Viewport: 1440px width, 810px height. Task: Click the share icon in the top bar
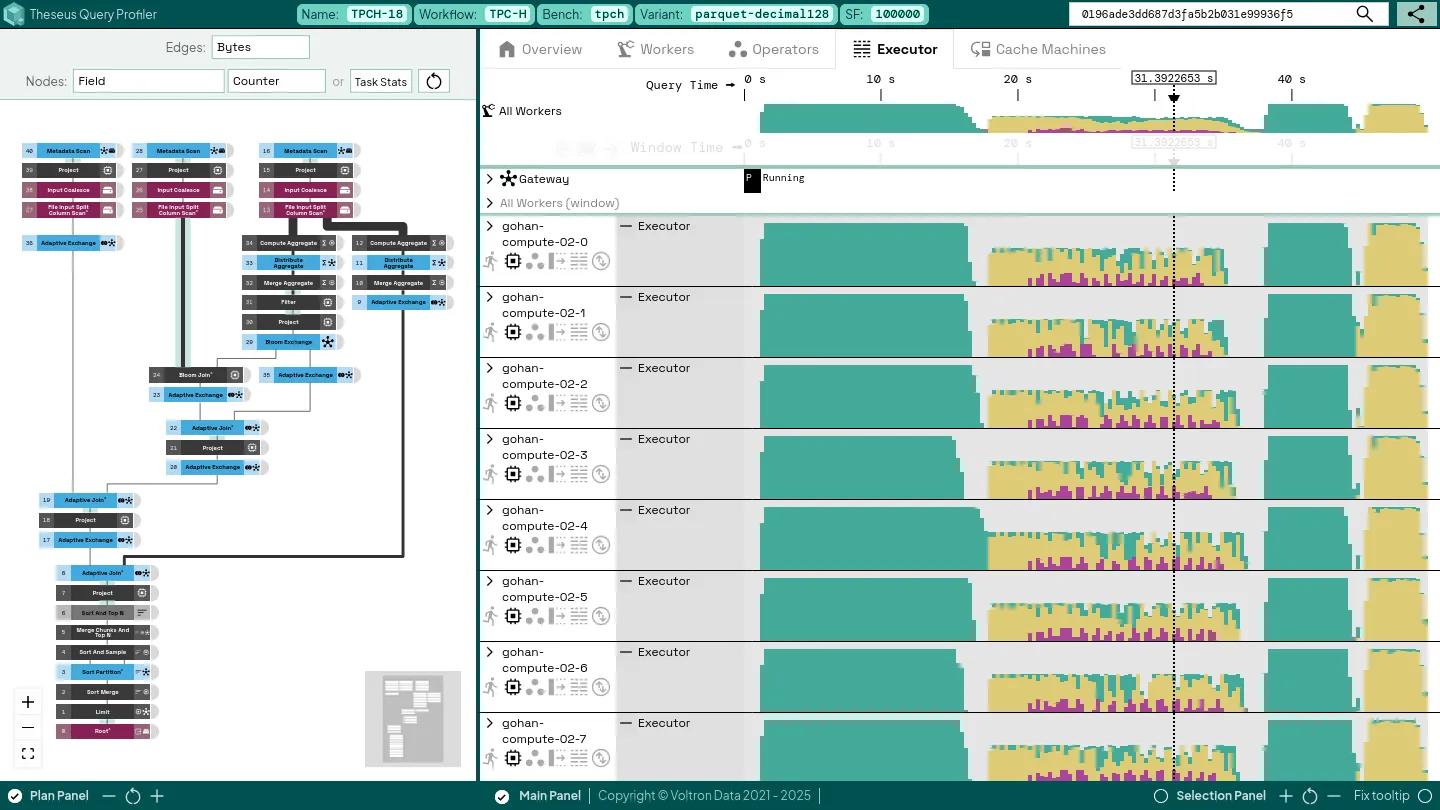(1415, 14)
